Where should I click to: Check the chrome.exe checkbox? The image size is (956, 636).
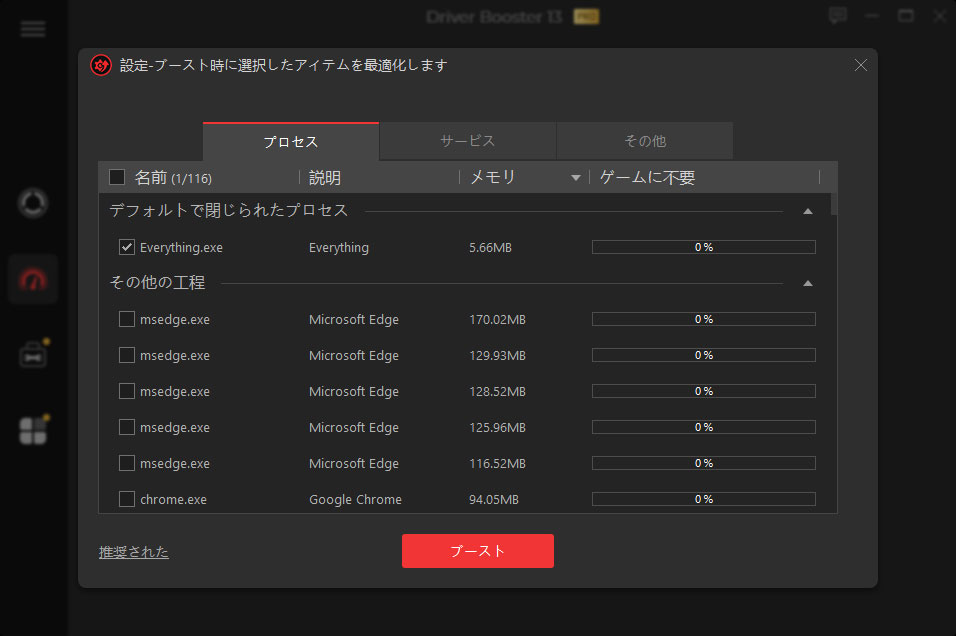pos(127,499)
